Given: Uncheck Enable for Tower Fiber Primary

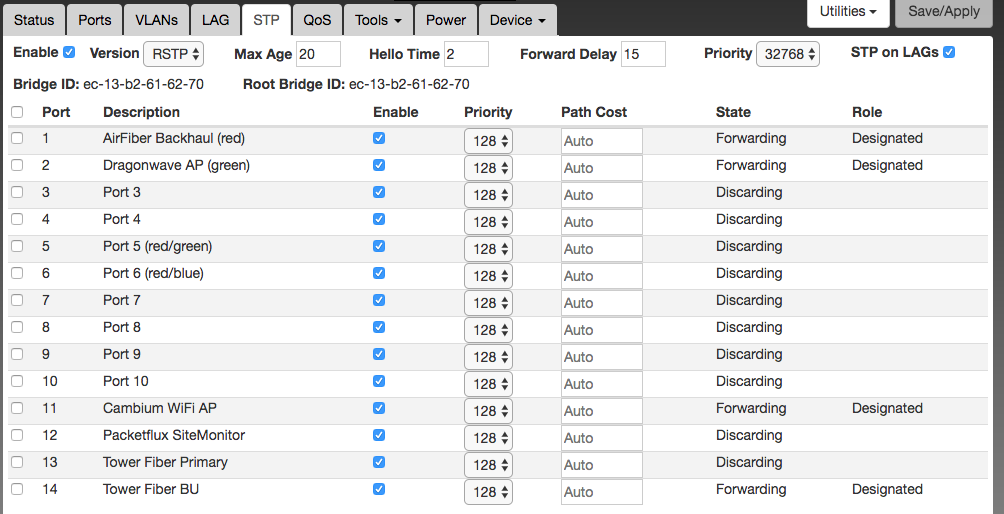Looking at the screenshot, I should pyautogui.click(x=379, y=462).
